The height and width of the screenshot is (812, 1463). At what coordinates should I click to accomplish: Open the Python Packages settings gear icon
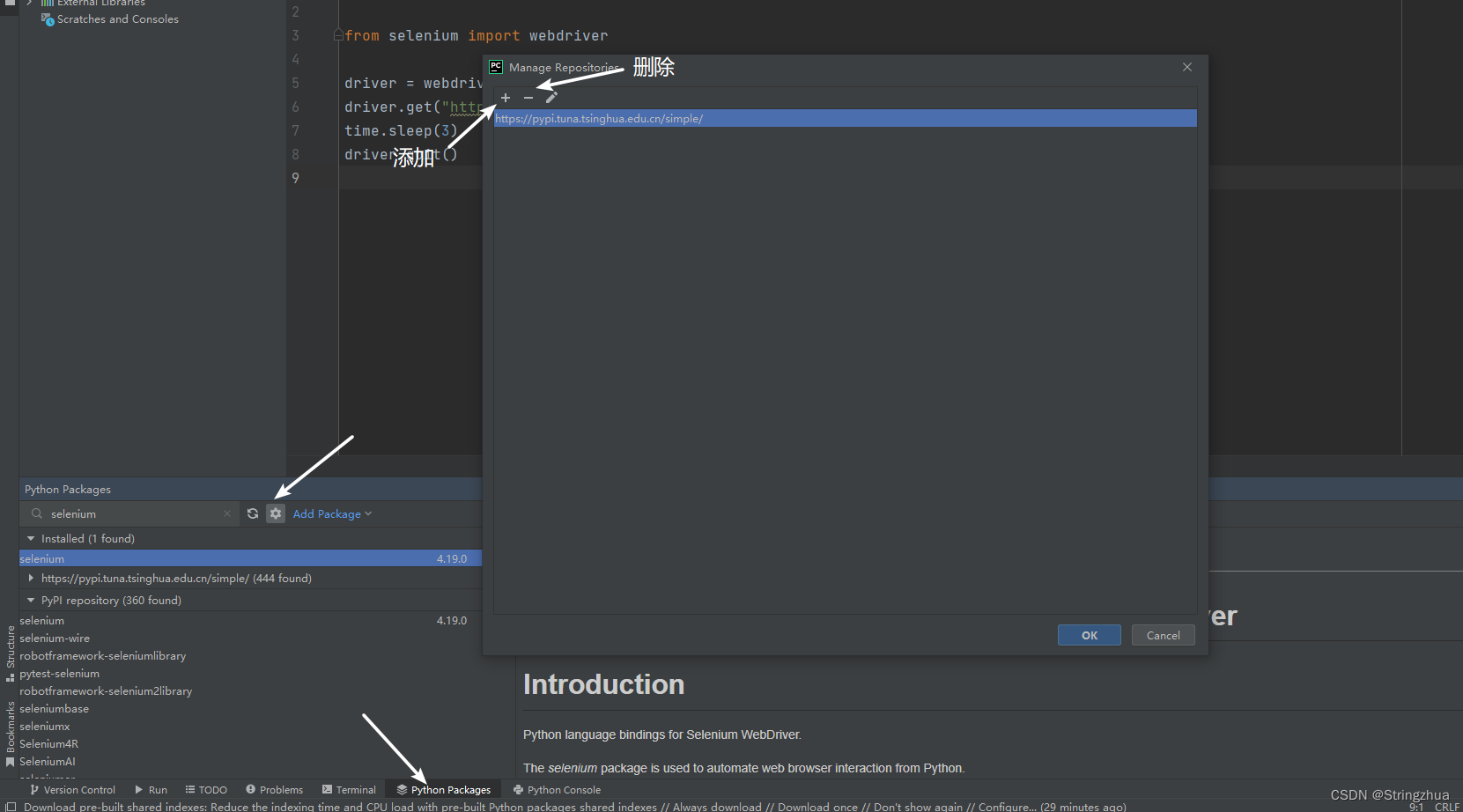[x=276, y=513]
